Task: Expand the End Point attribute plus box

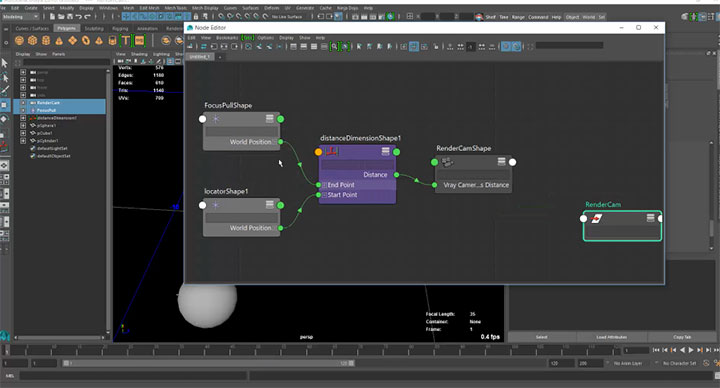Action: [x=324, y=185]
